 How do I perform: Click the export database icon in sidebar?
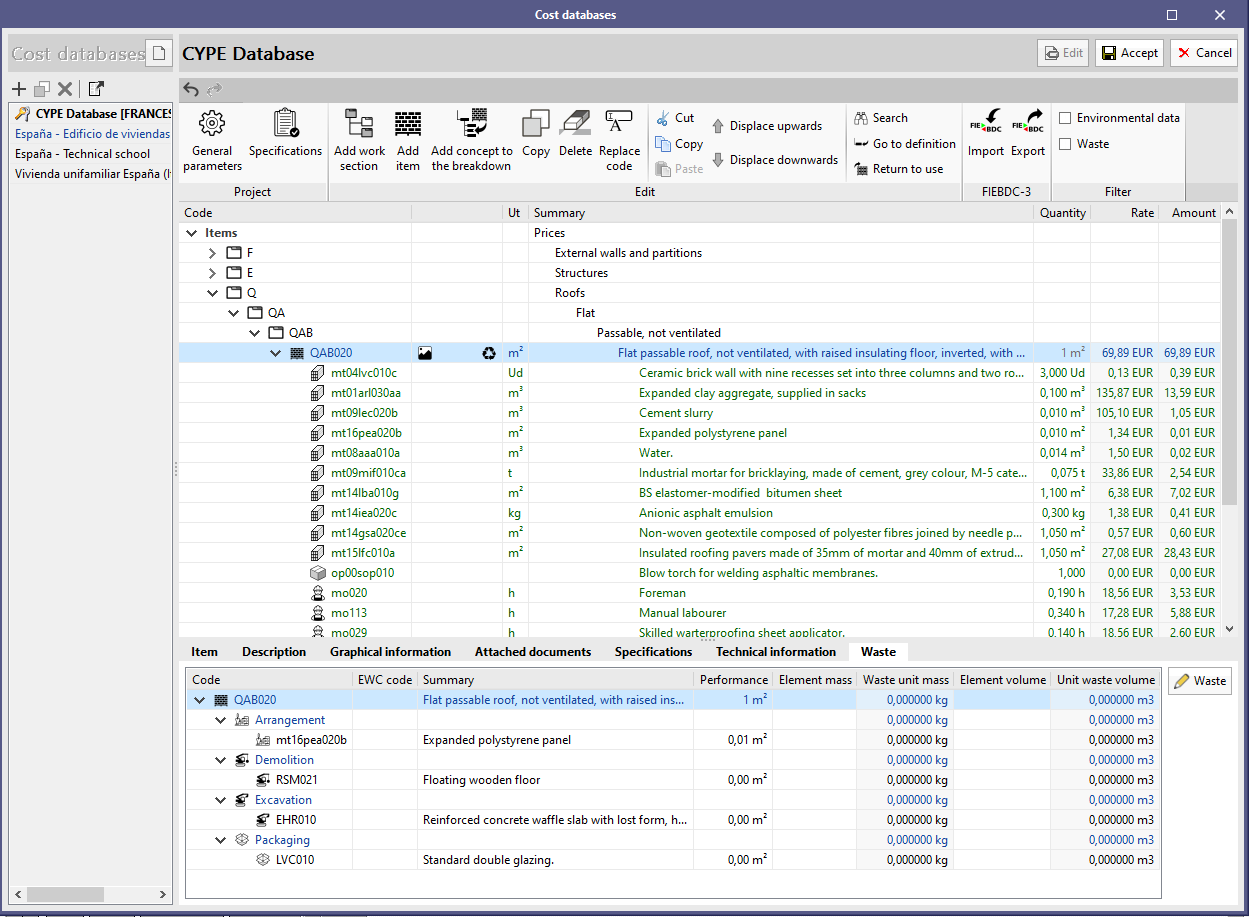[95, 89]
